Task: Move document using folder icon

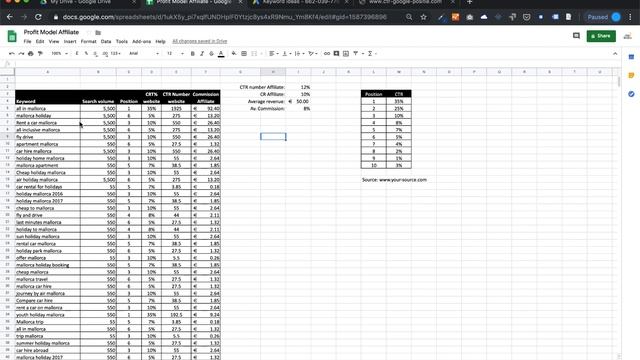Action: point(98,32)
